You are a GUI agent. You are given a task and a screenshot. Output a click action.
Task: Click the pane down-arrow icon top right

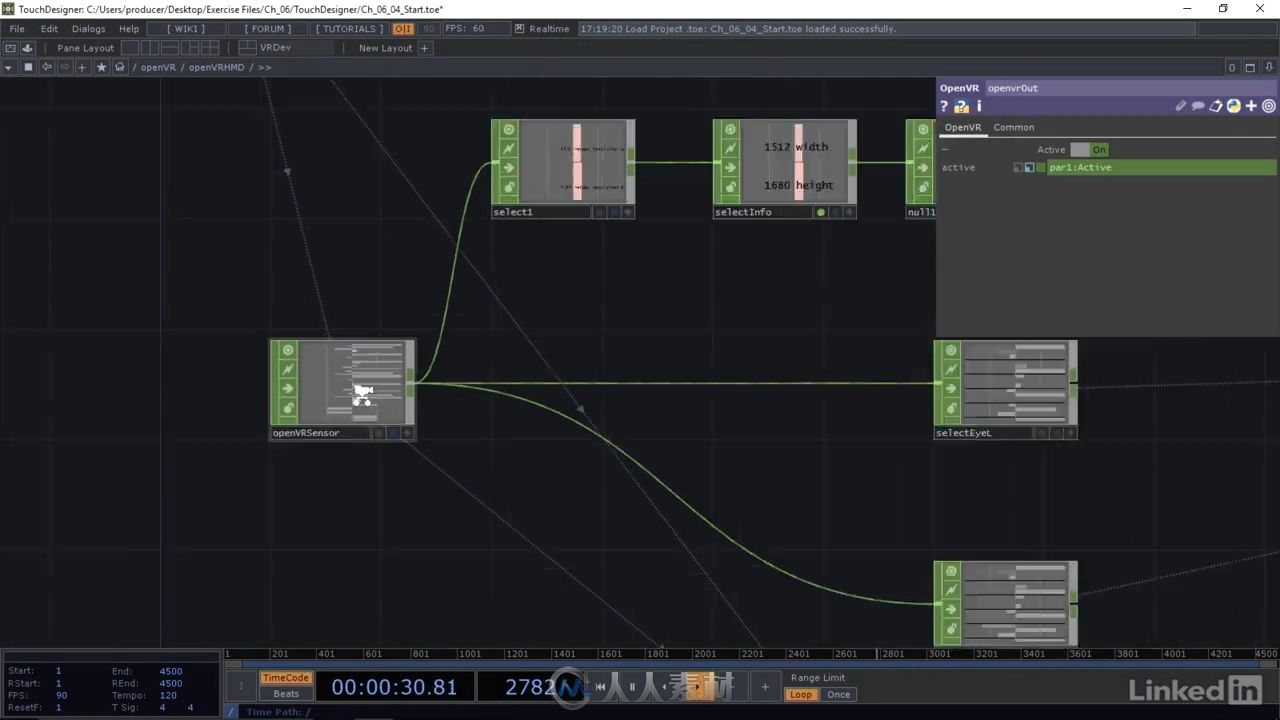coord(1268,67)
